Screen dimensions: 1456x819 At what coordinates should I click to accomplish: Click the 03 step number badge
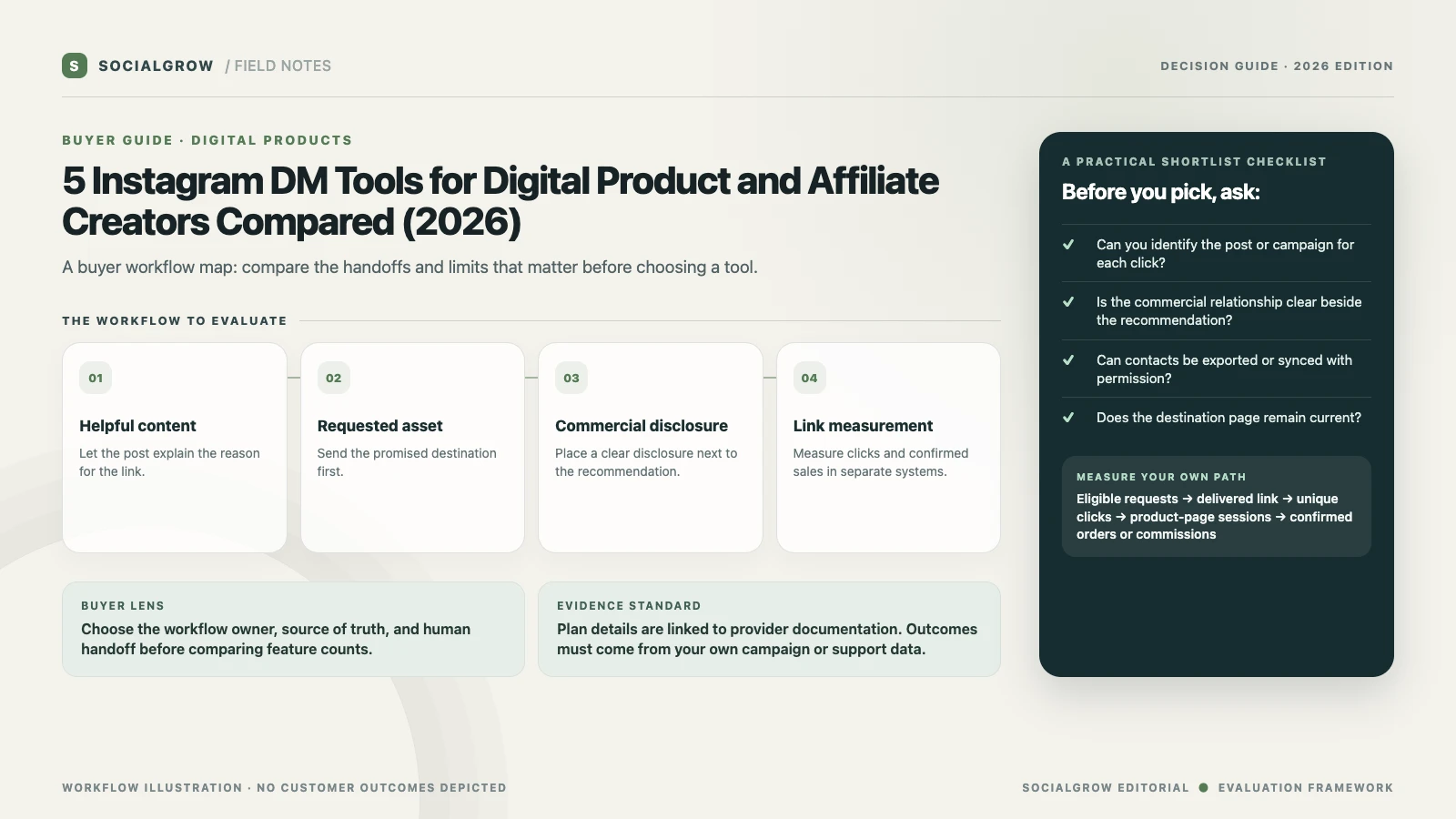pos(571,378)
